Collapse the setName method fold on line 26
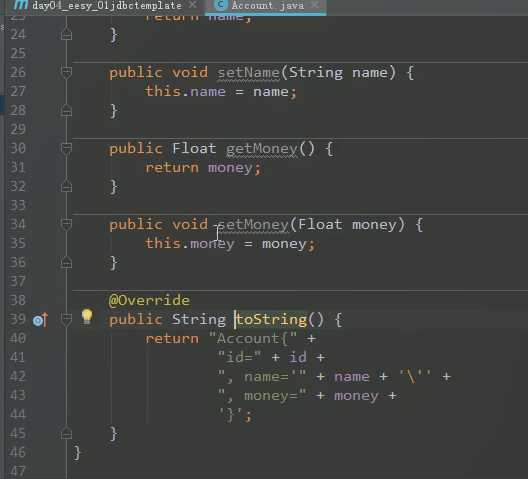The image size is (528, 479). pos(66,73)
